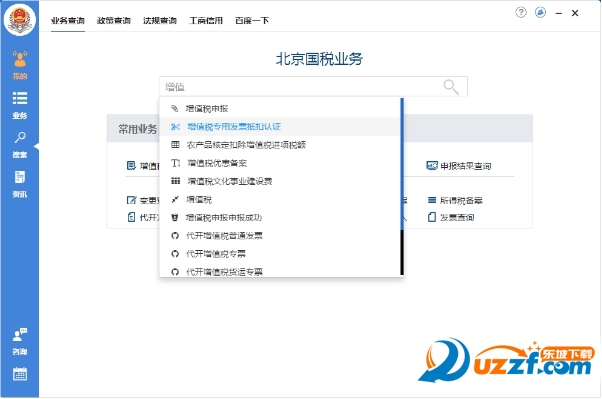The height and width of the screenshot is (399, 602).
Task: Click the magnifier search icon in search box
Action: coord(451,87)
